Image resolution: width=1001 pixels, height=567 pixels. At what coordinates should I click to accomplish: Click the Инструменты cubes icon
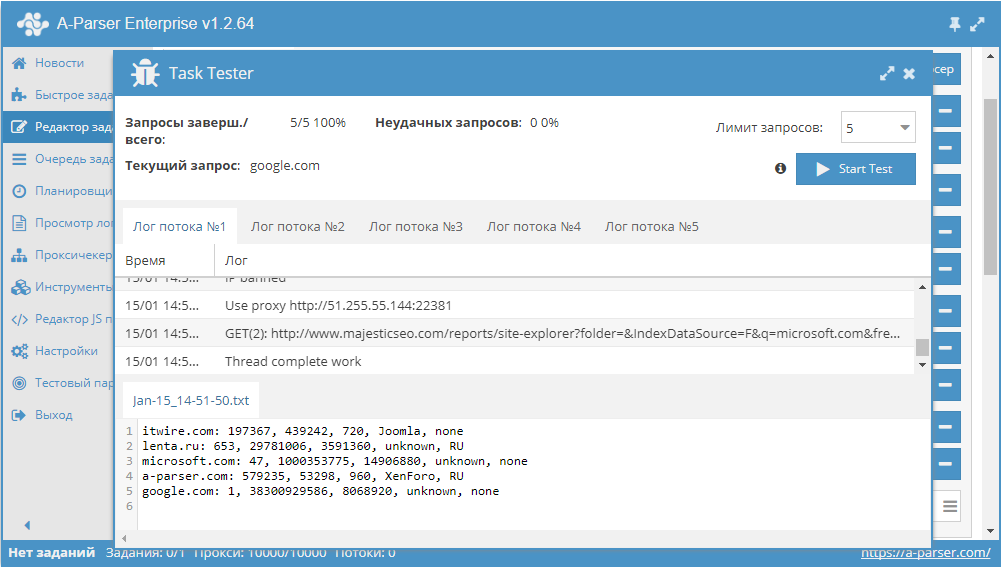click(20, 287)
